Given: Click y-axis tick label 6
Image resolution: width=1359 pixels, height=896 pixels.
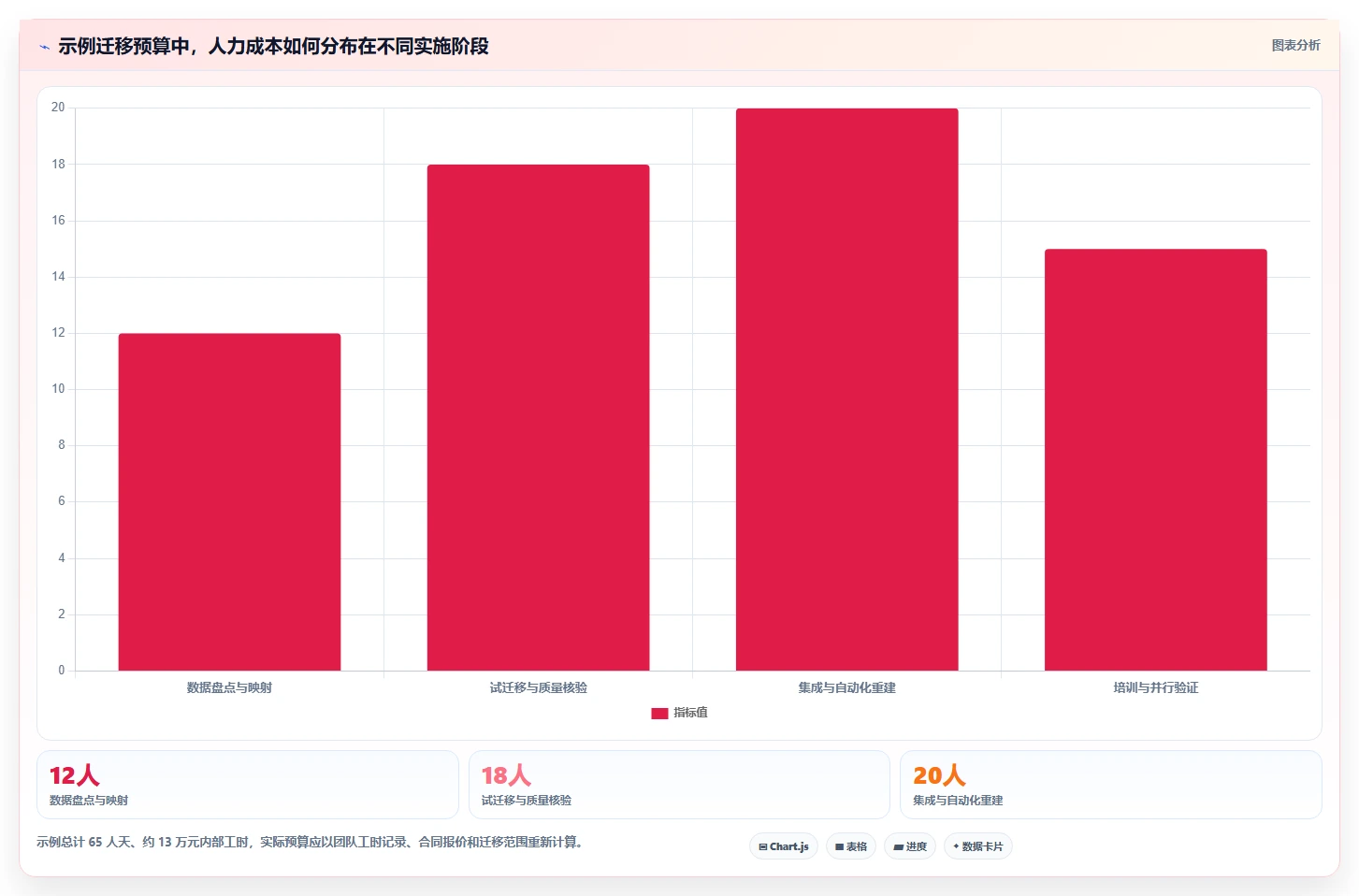Looking at the screenshot, I should pos(62,501).
